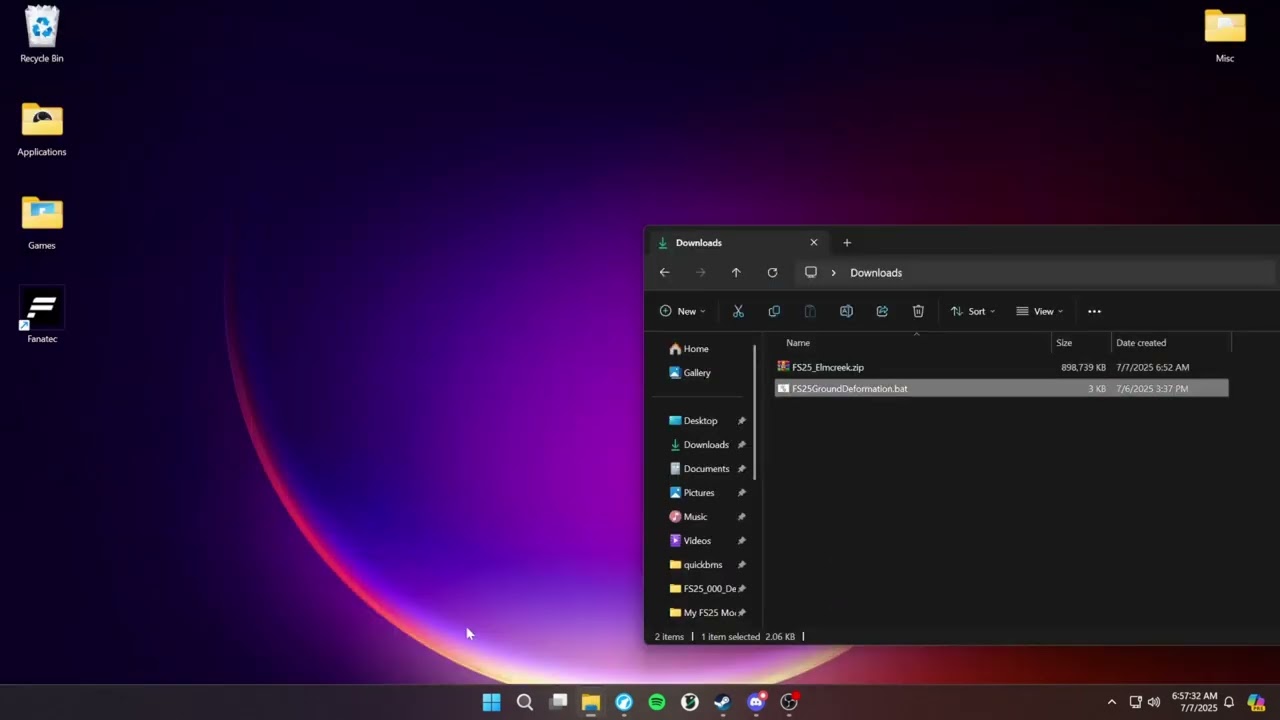Open the Copilot icon in the tray corner

coord(1256,702)
